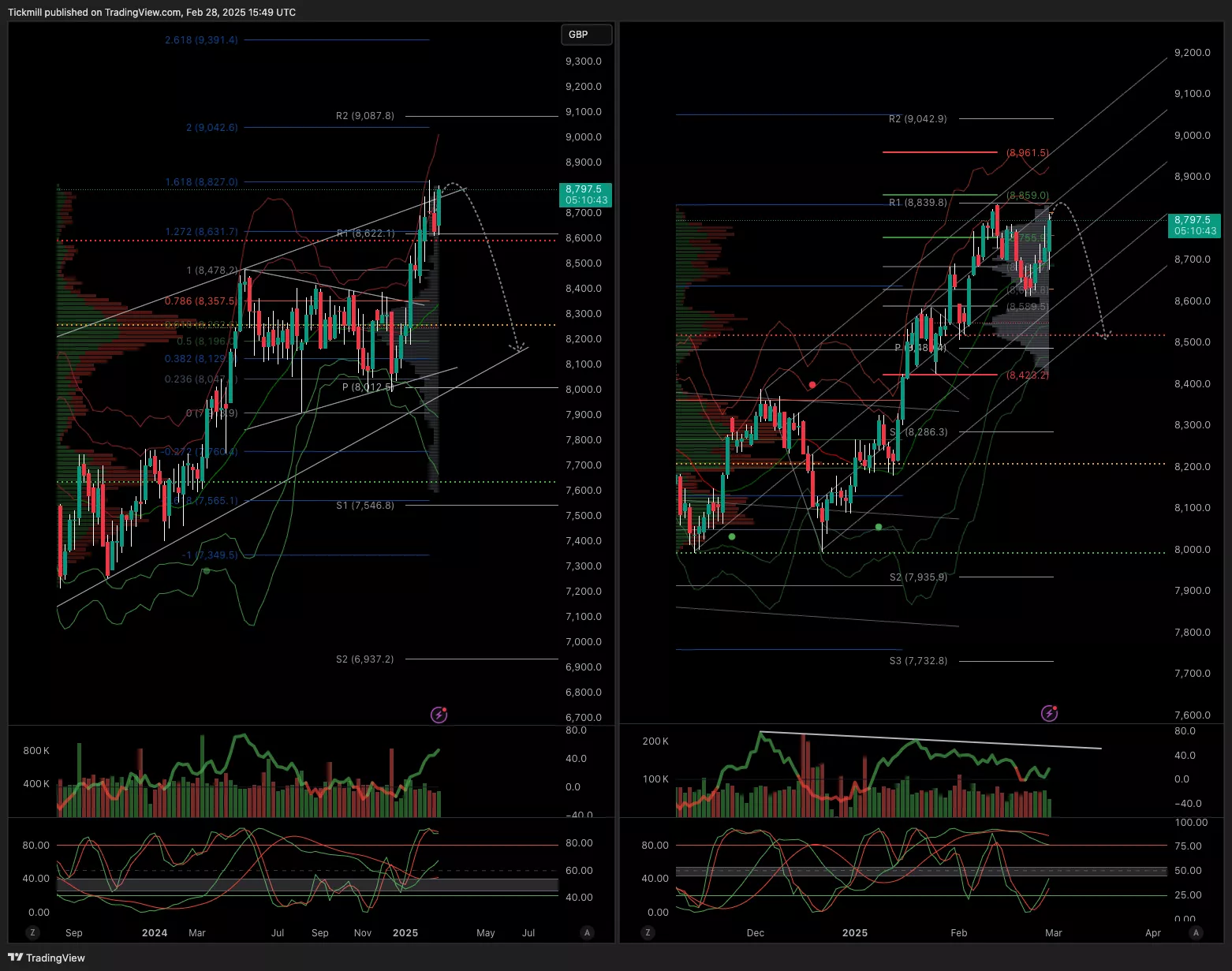Image resolution: width=1232 pixels, height=971 pixels.
Task: Click the Feb label on right time axis
Action: click(x=958, y=932)
